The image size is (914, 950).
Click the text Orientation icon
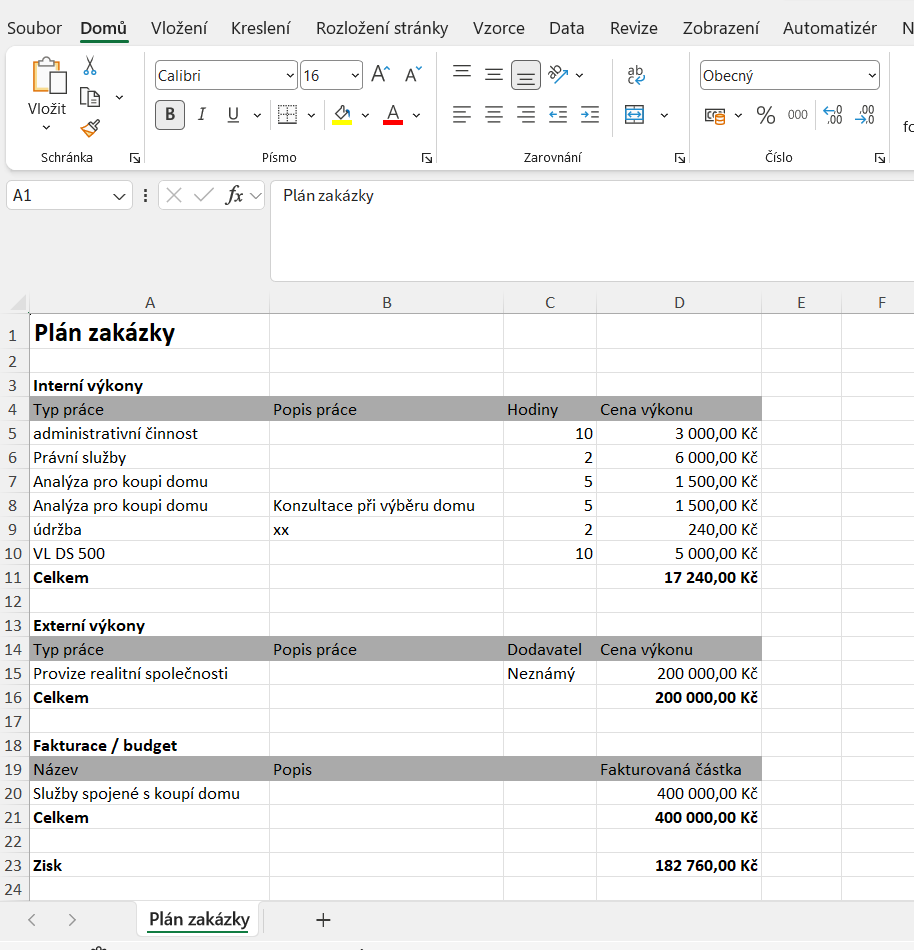pyautogui.click(x=558, y=75)
